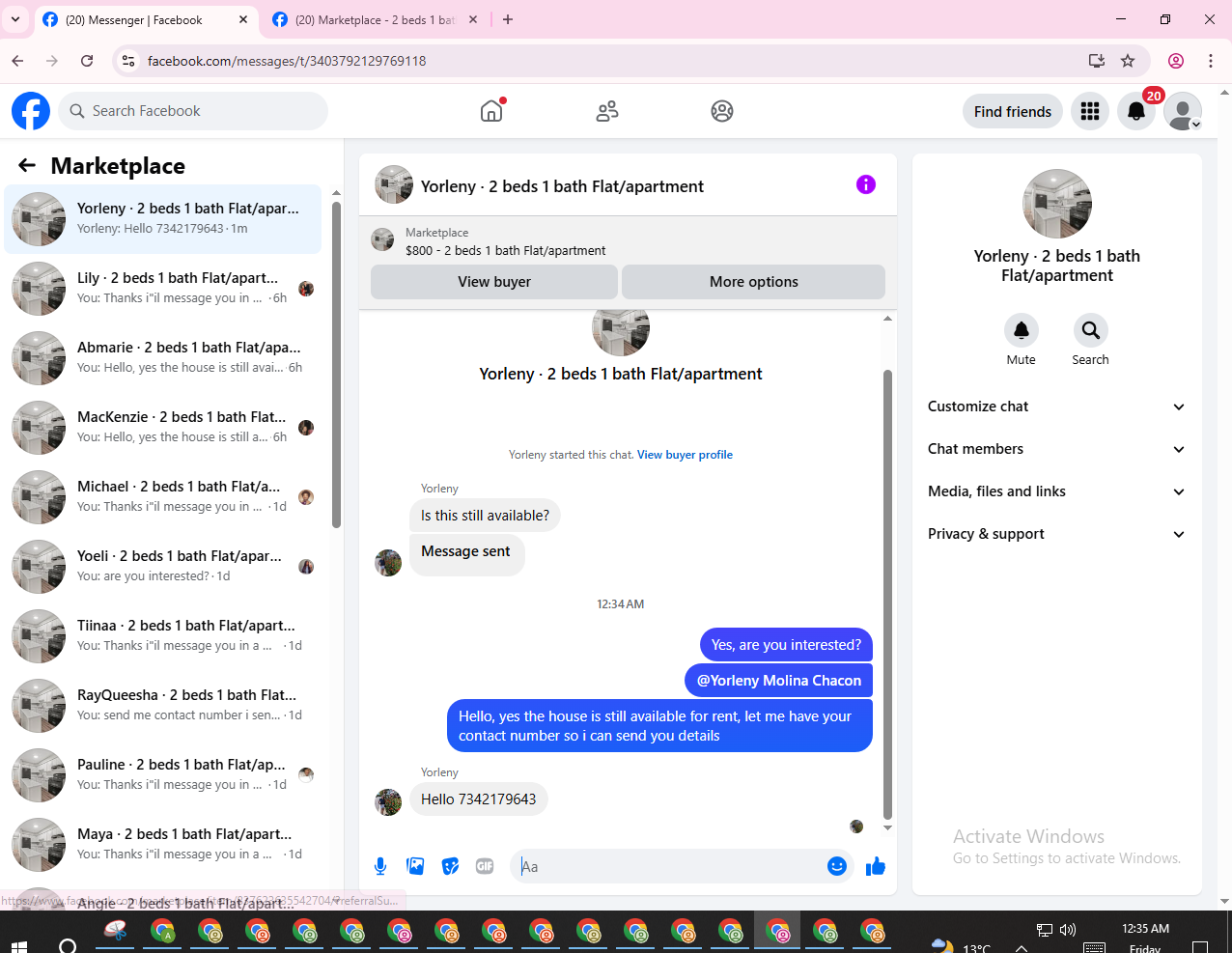Open the View buyer profile link
The image size is (1232, 953).
pyautogui.click(x=685, y=455)
